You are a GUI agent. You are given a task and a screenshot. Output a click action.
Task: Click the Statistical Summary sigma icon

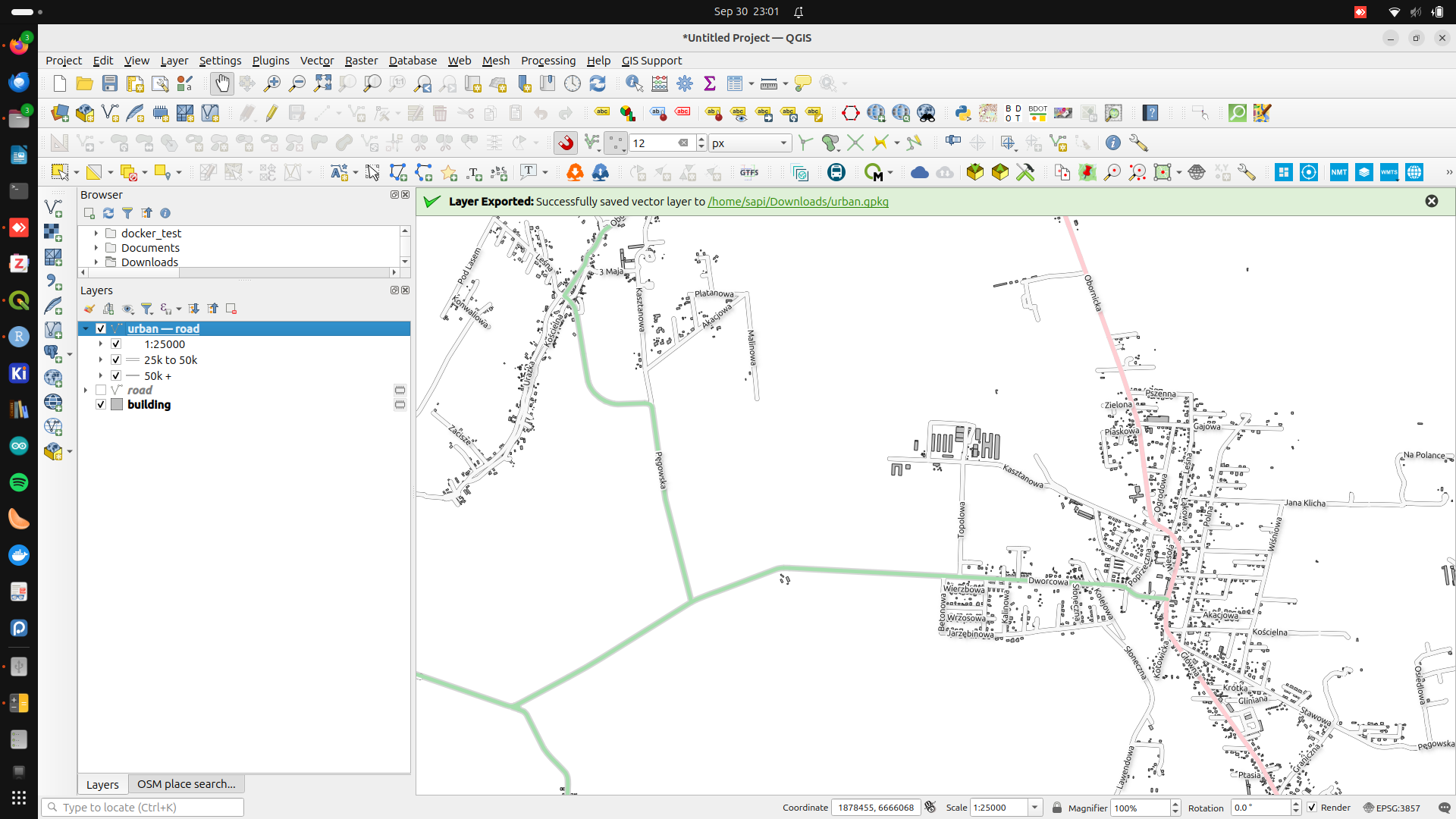coord(710,83)
